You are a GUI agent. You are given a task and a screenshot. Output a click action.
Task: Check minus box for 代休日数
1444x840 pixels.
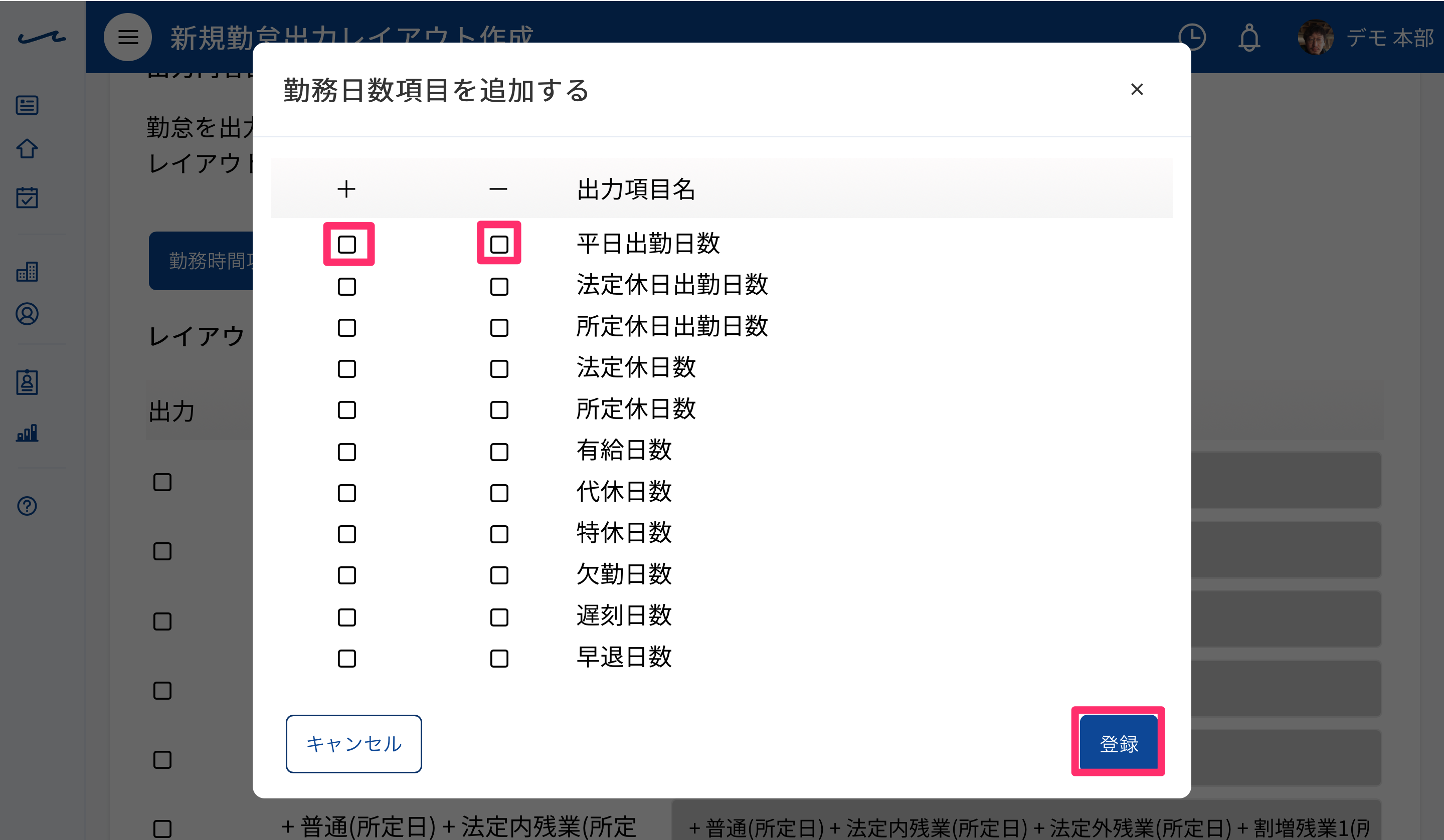pyautogui.click(x=499, y=493)
